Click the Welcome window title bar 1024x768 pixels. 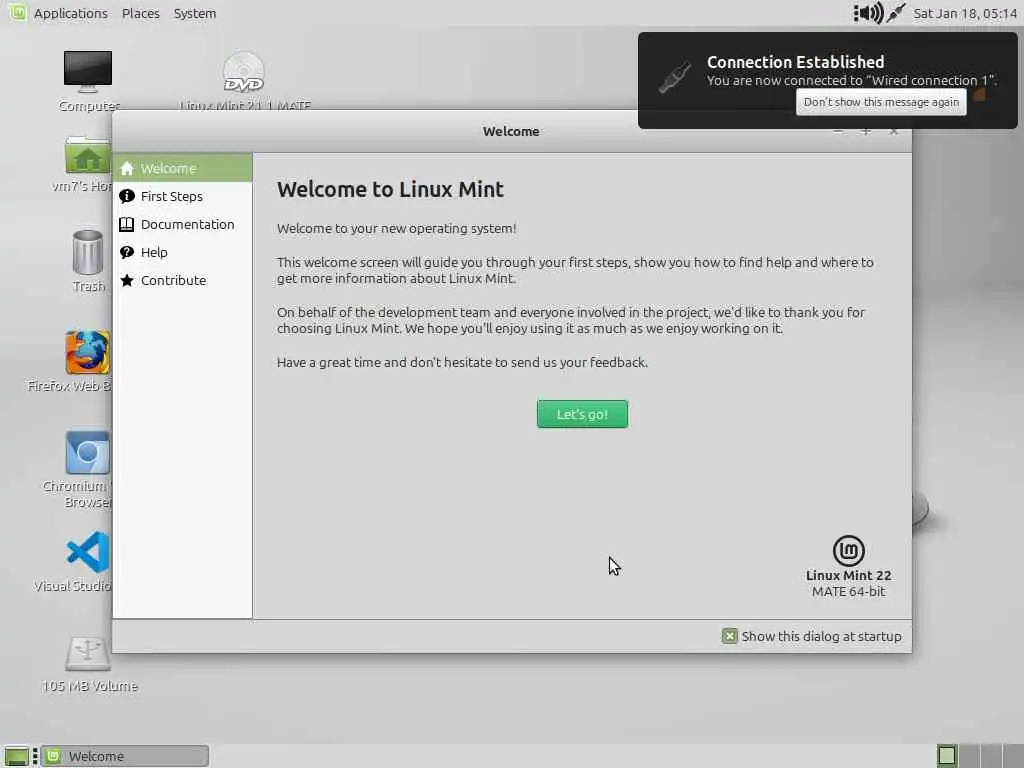[511, 131]
